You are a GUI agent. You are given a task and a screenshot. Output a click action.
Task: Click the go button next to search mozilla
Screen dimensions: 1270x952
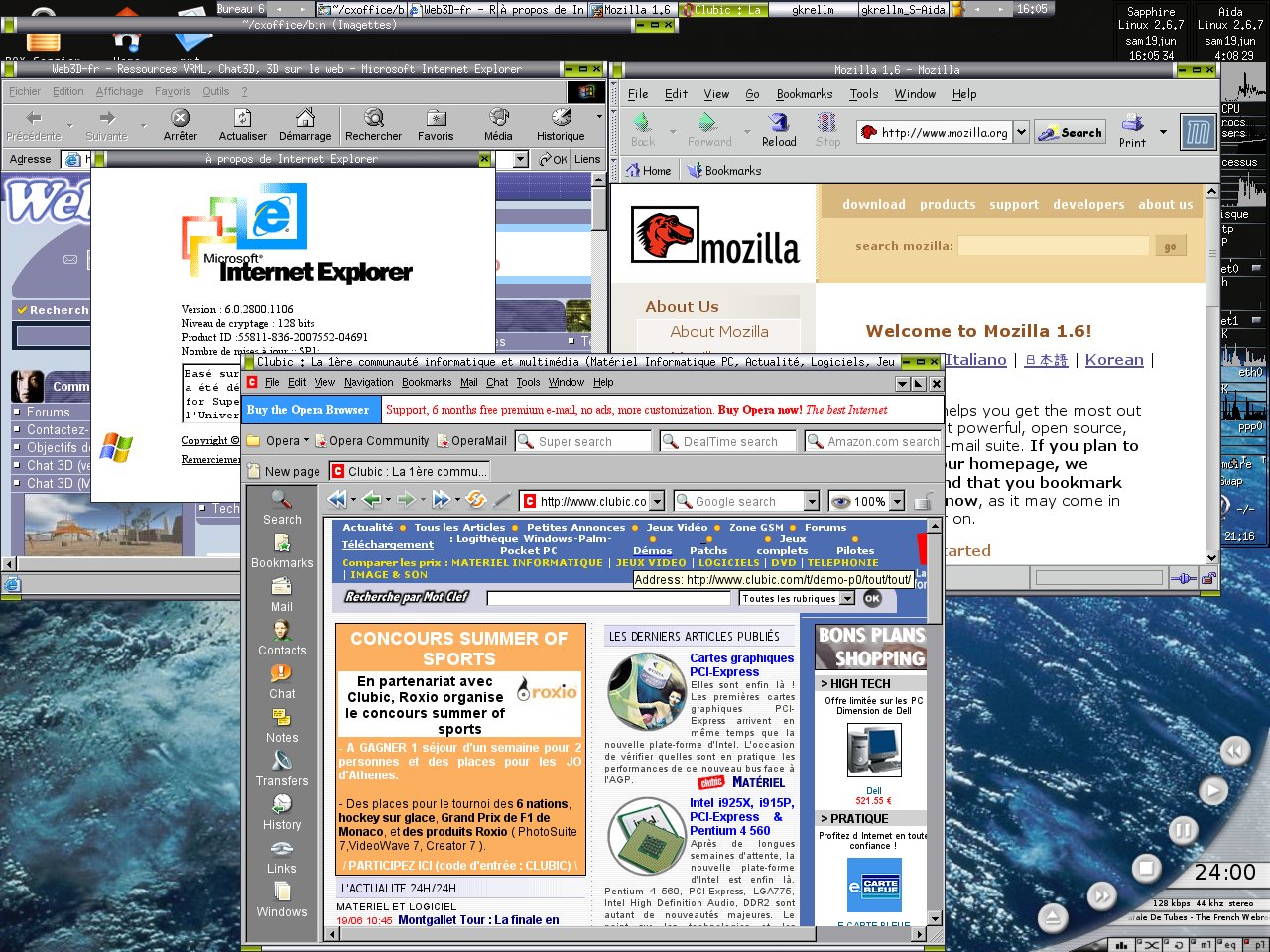[x=1171, y=246]
